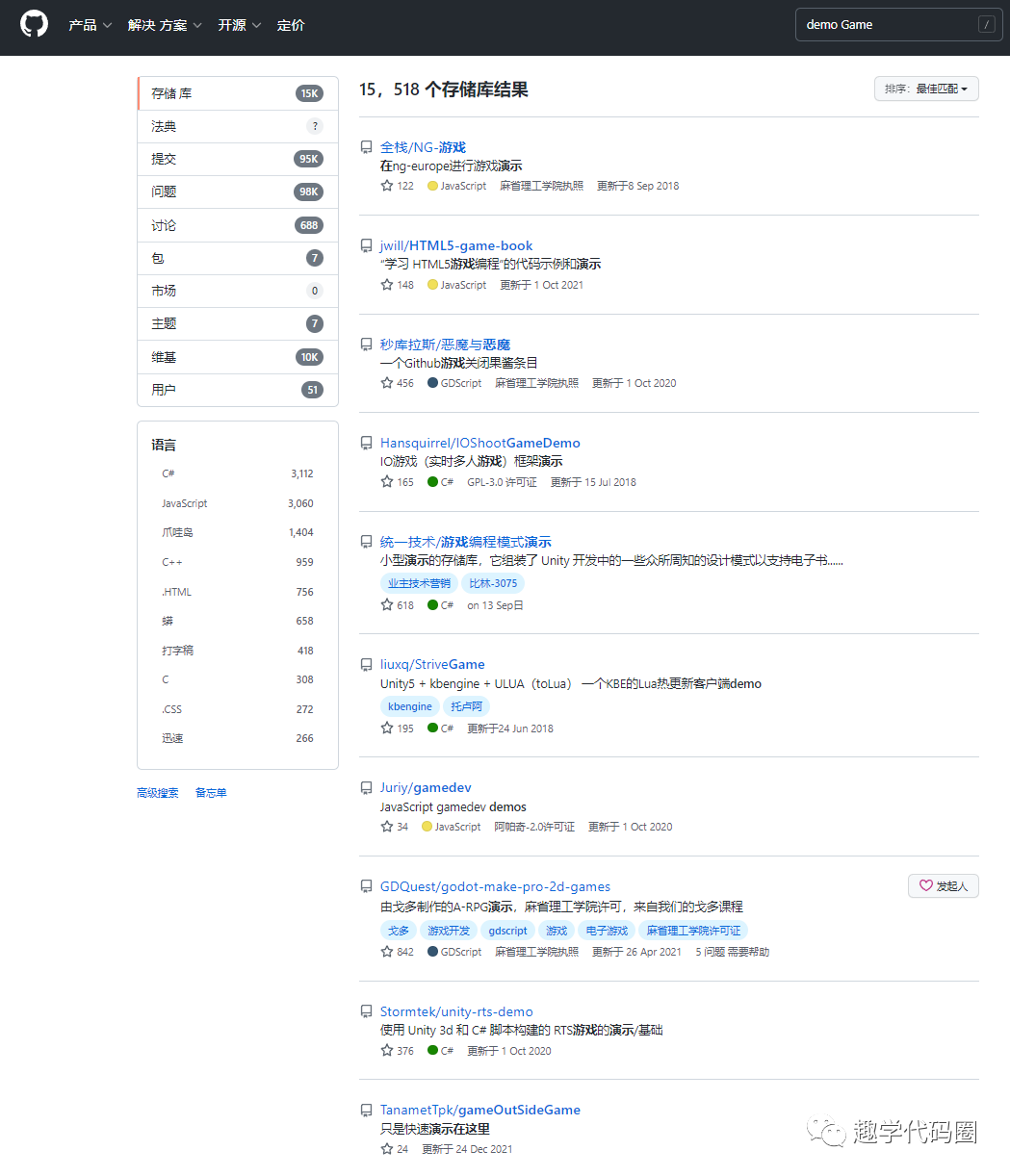Click the 发起人 sponsor button

(x=943, y=885)
